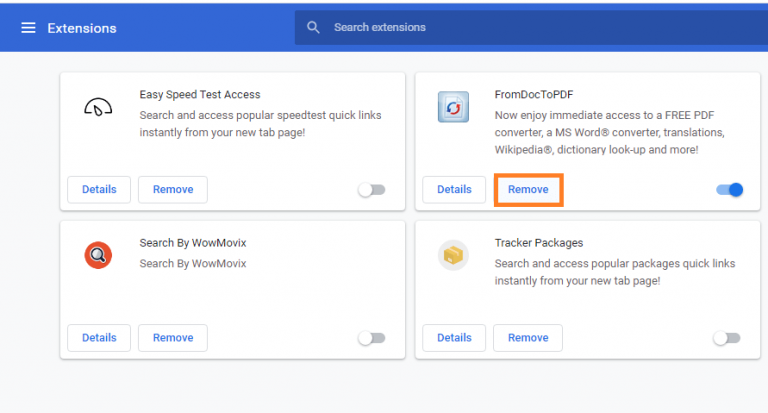Click the Tracker Packages box icon
The height and width of the screenshot is (413, 768).
tap(453, 256)
